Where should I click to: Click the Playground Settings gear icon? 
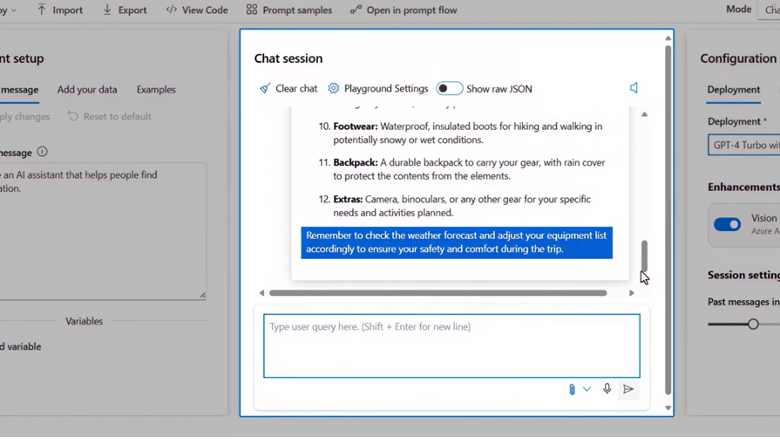click(333, 88)
